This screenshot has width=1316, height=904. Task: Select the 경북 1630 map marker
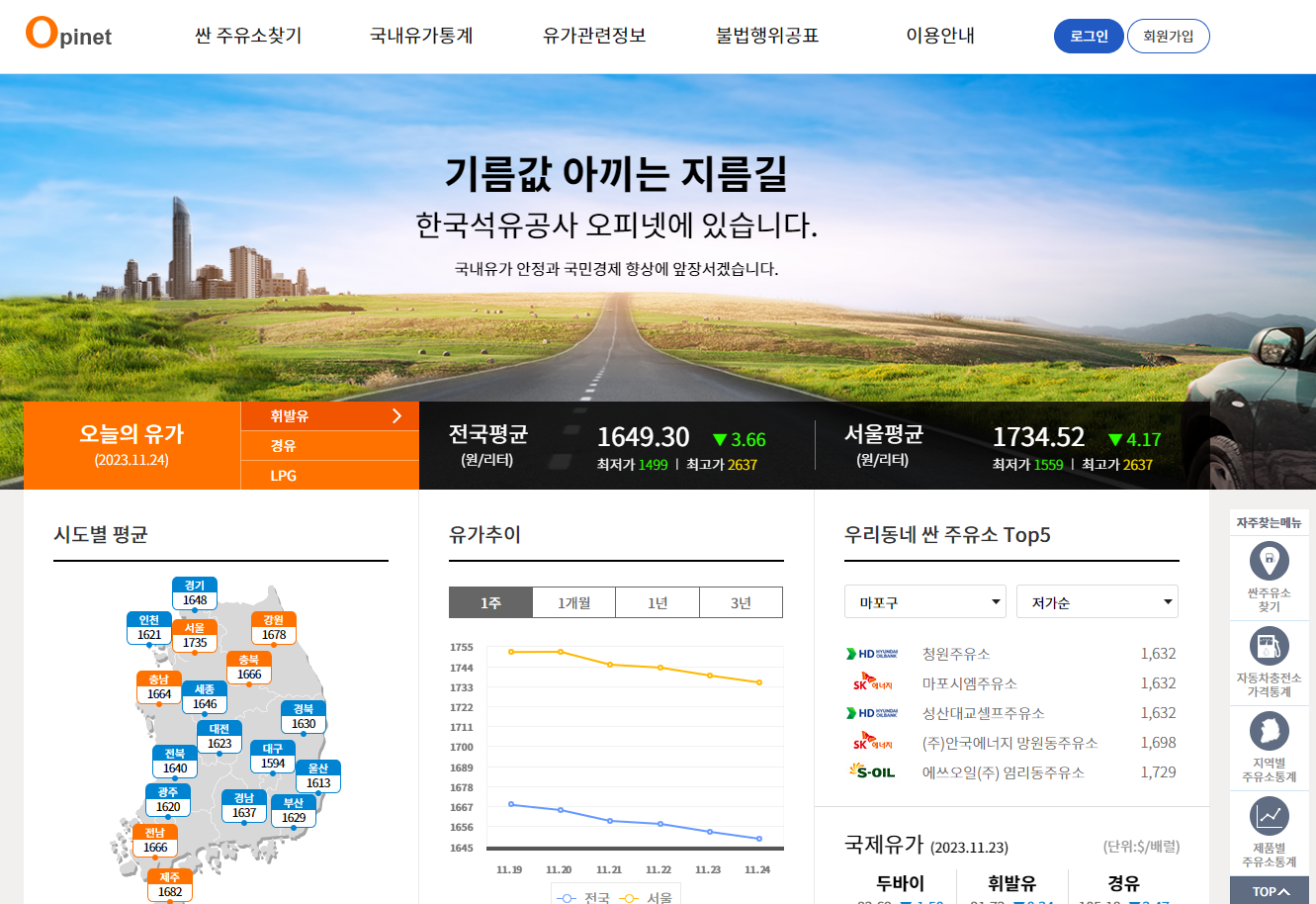pyautogui.click(x=304, y=717)
